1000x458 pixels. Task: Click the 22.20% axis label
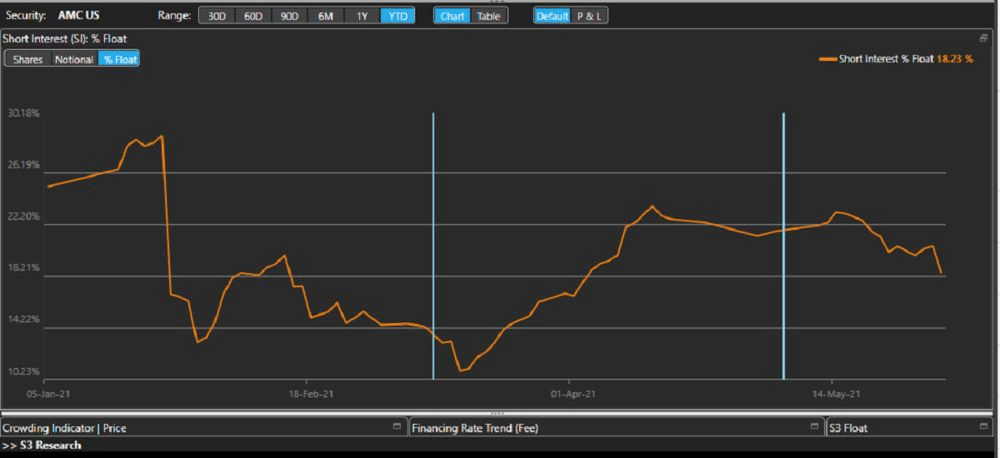[24, 217]
